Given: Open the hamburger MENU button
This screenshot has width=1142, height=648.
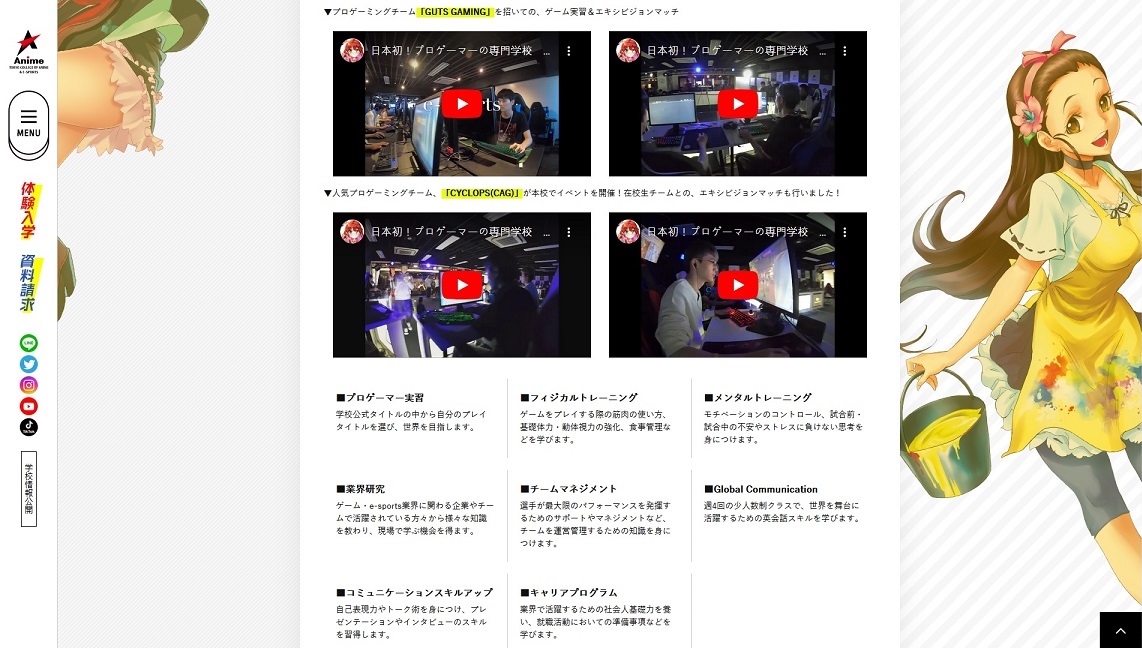Looking at the screenshot, I should click(29, 124).
